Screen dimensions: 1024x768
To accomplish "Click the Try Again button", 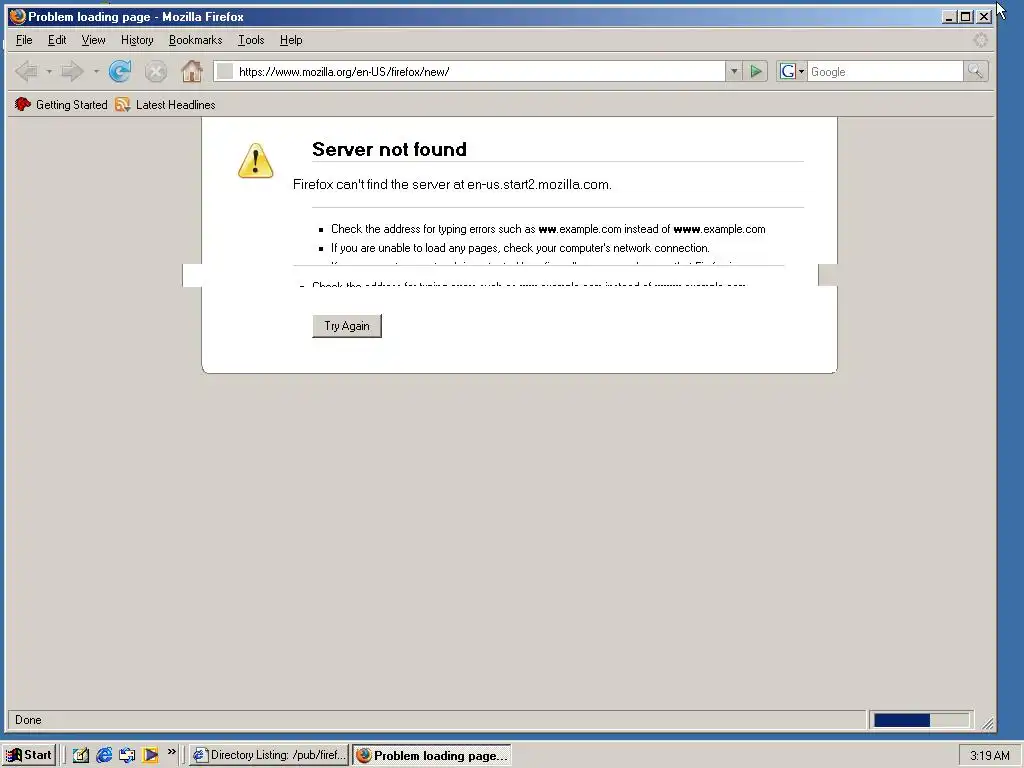I will pos(347,326).
